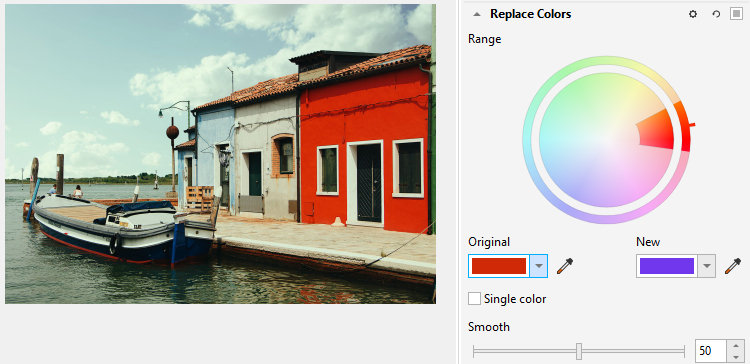Click the Smooth slider handle
The image size is (750, 364).
[x=579, y=351]
